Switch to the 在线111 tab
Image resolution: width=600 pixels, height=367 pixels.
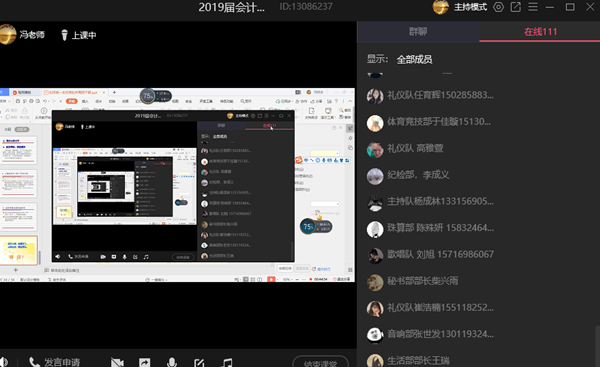tap(540, 31)
